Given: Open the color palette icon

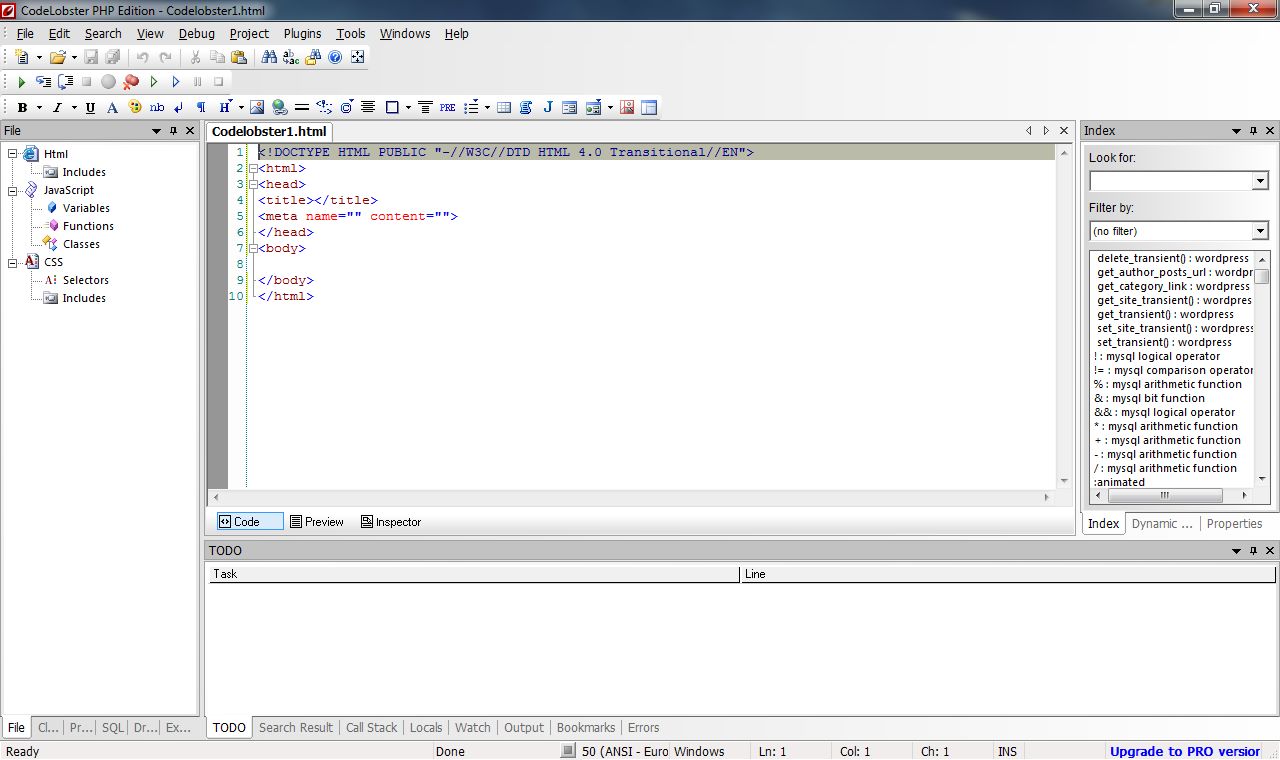Looking at the screenshot, I should click(134, 107).
